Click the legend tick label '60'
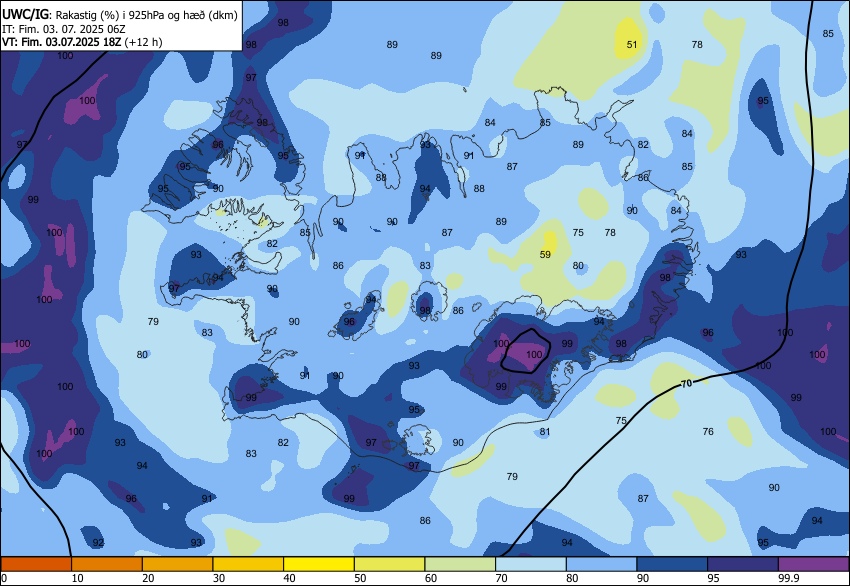850x586 pixels. click(431, 578)
